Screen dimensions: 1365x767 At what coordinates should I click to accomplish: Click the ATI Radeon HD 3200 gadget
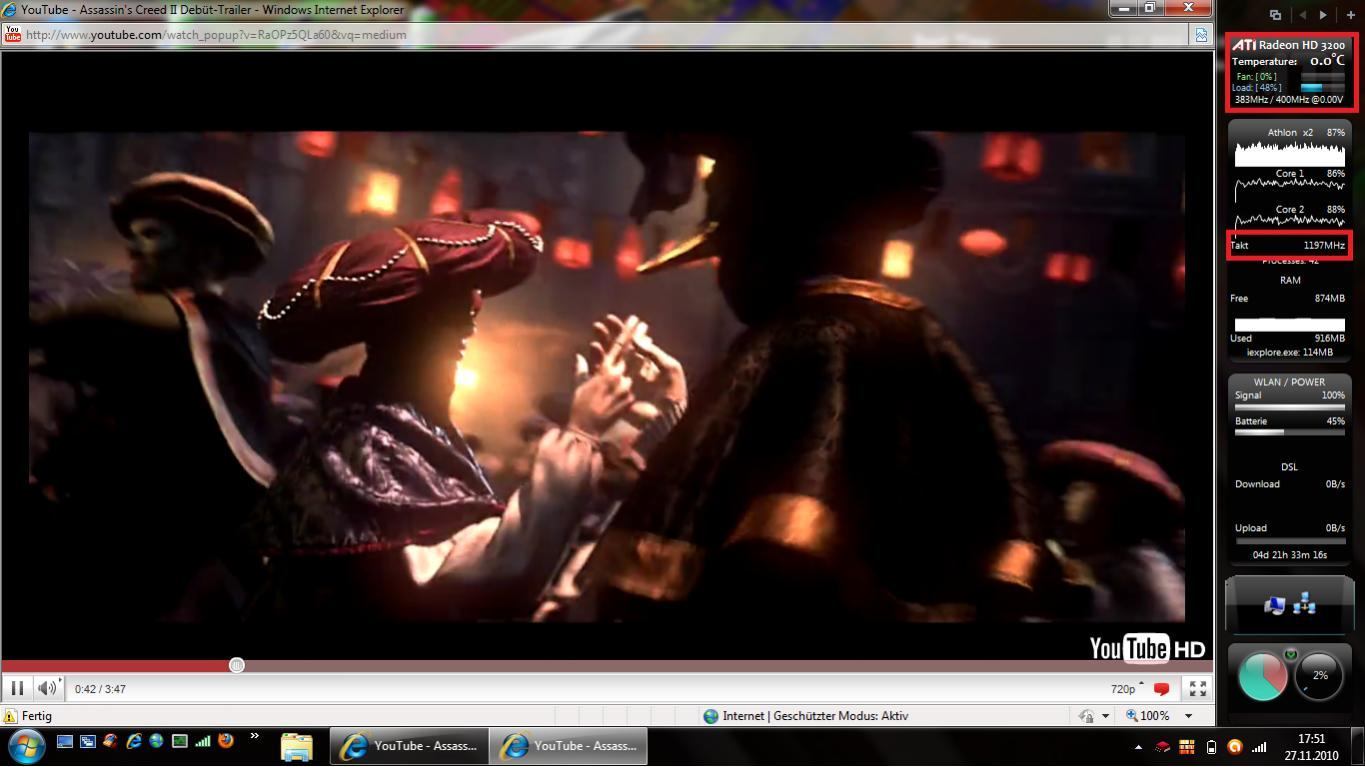1290,72
